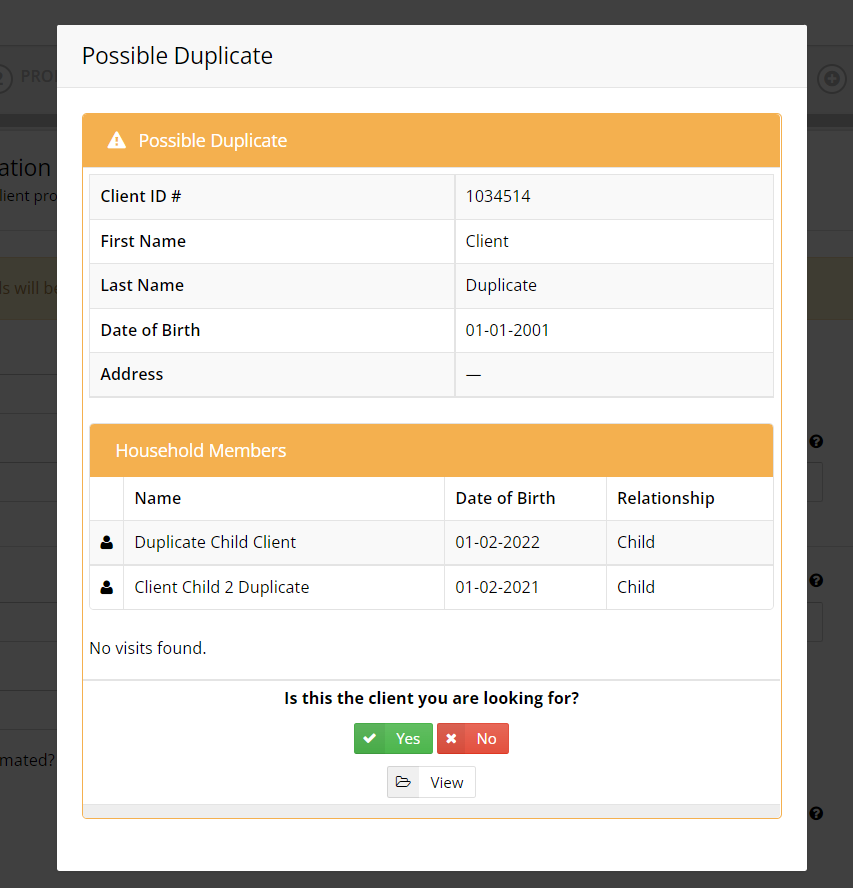853x888 pixels.
Task: Click the warning triangle icon in the header
Action: click(117, 140)
